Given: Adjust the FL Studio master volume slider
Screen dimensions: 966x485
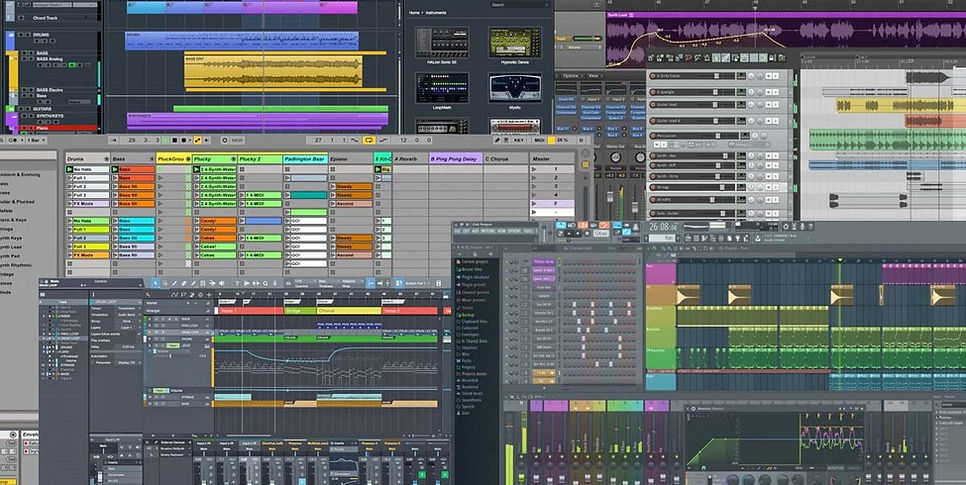Looking at the screenshot, I should pos(544,232).
